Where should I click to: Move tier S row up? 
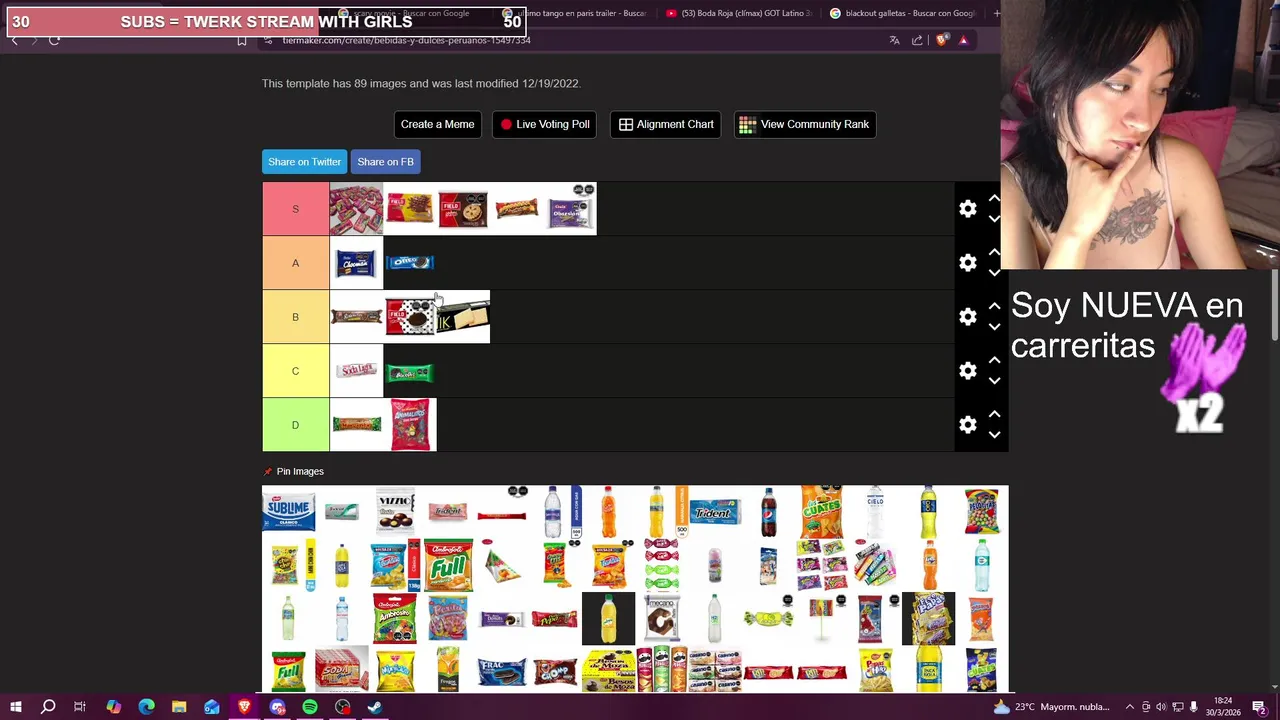[994, 199]
